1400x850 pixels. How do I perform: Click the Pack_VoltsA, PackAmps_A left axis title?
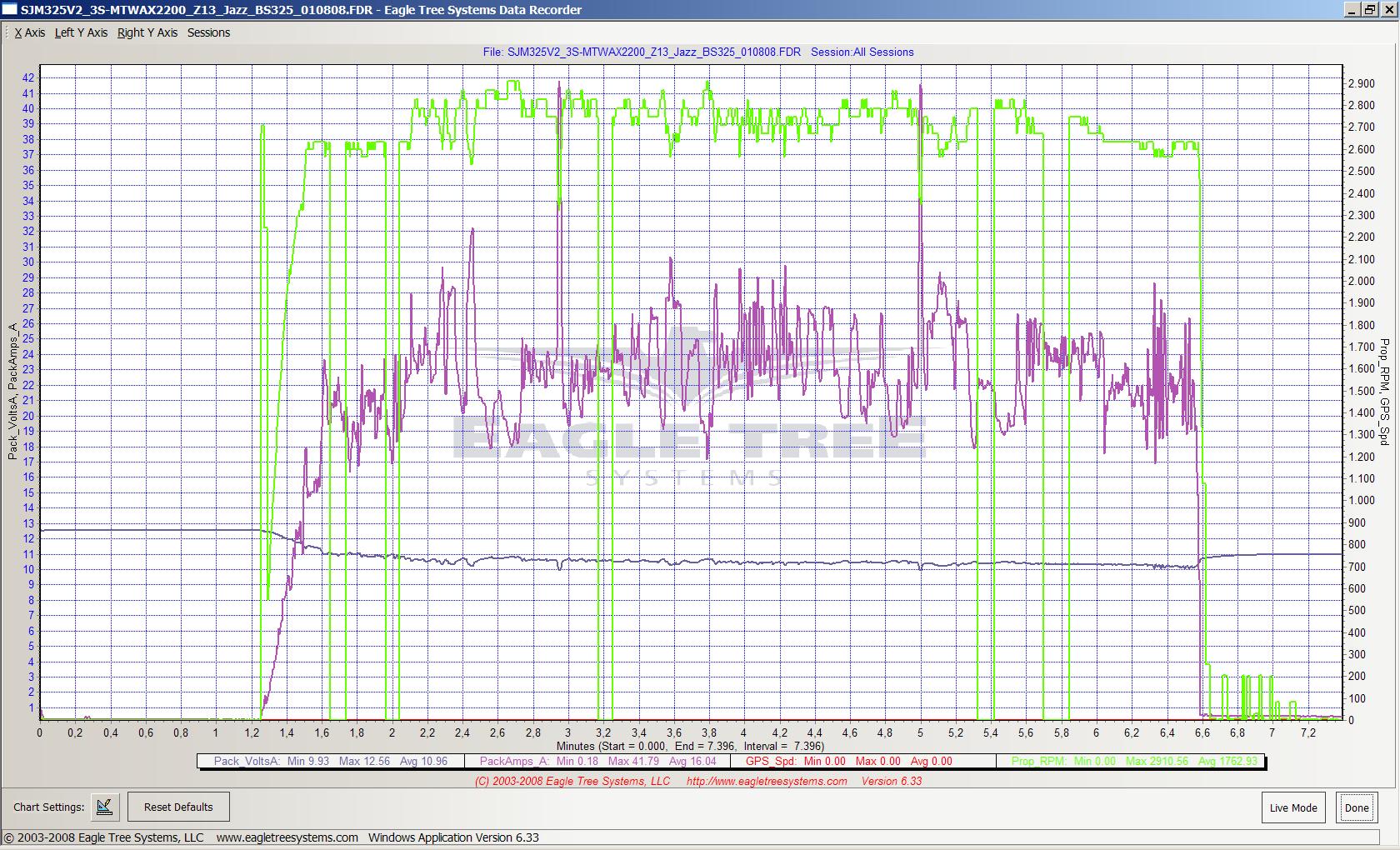click(x=12, y=392)
